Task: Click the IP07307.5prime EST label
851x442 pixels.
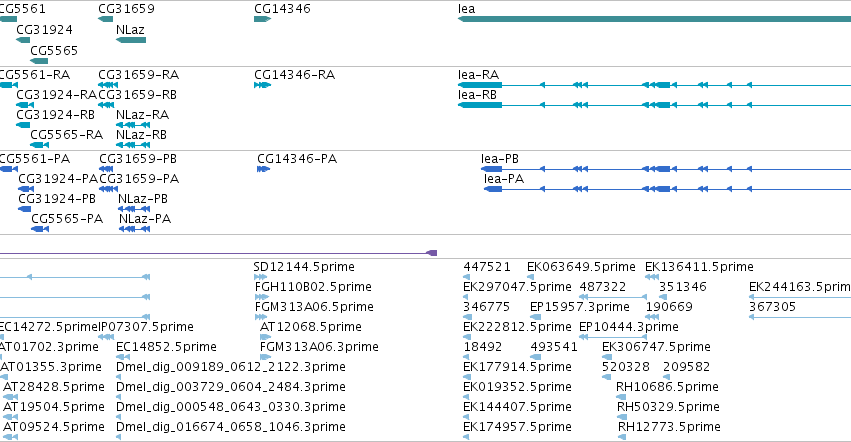Action: 146,327
